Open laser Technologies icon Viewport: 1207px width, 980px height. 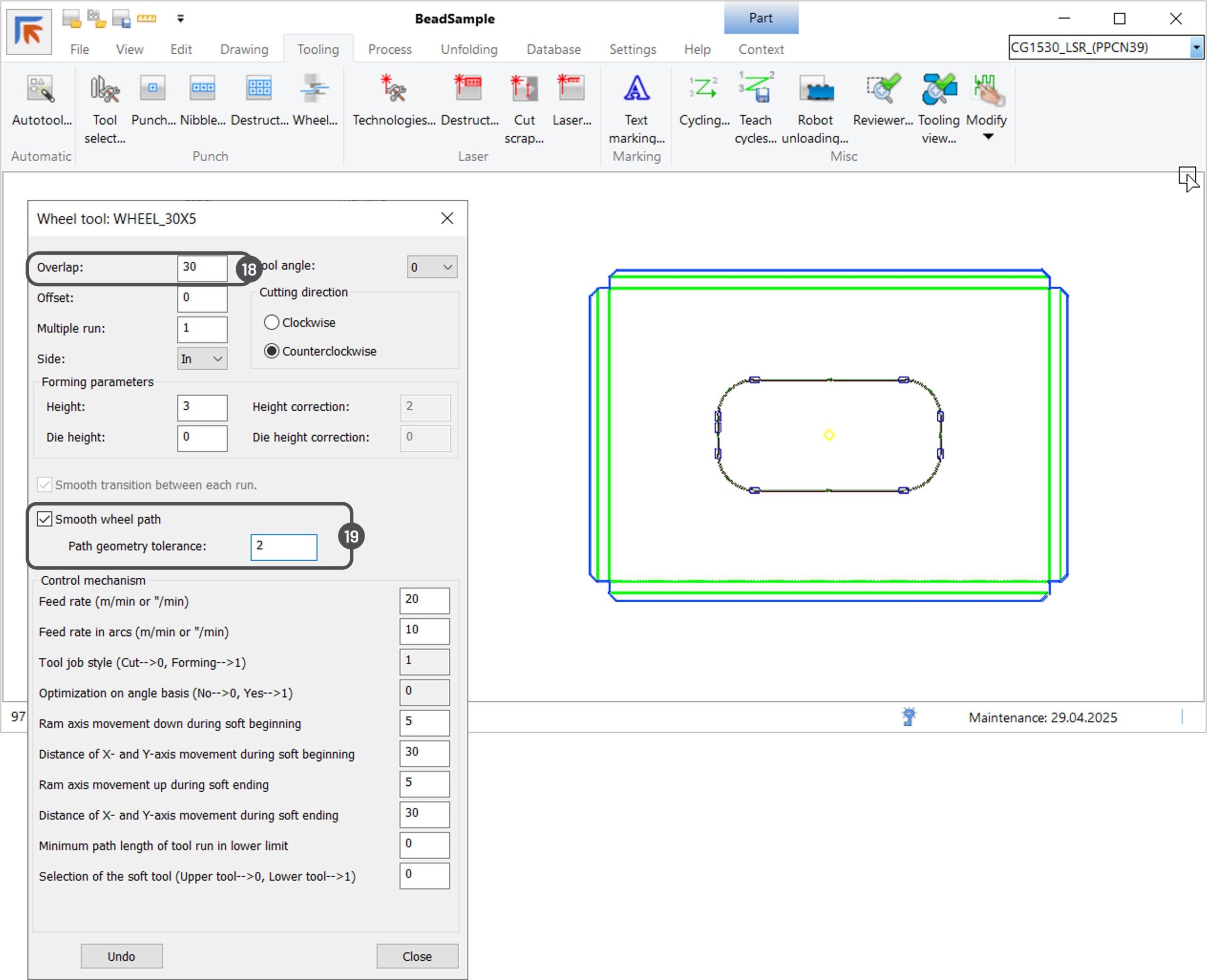[393, 89]
